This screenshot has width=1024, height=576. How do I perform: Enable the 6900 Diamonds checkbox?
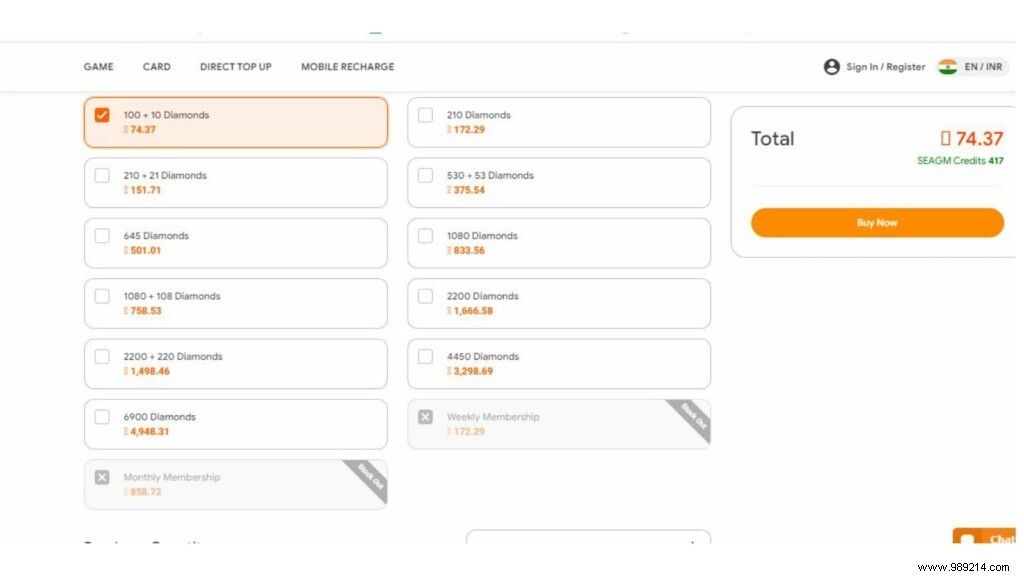pos(102,416)
